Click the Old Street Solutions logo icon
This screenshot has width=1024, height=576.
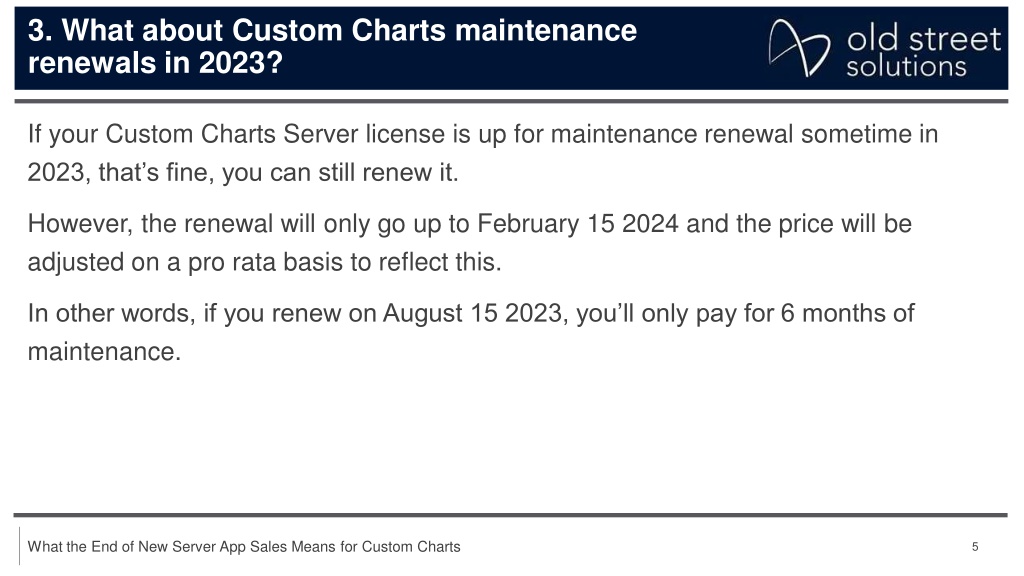[799, 48]
